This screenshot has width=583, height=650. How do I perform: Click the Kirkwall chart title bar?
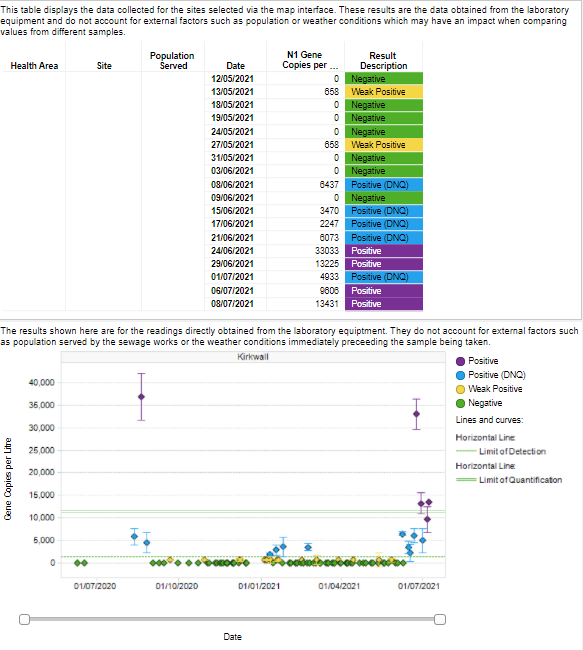point(253,357)
